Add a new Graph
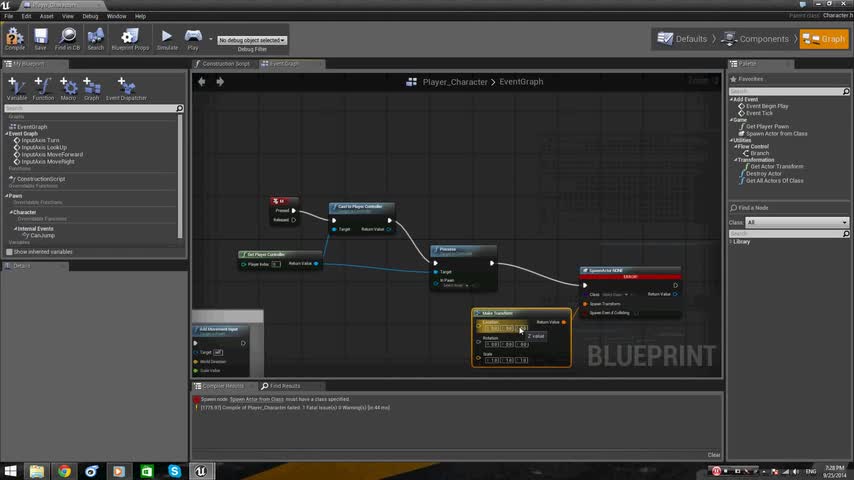The width and height of the screenshot is (854, 480). pos(92,89)
